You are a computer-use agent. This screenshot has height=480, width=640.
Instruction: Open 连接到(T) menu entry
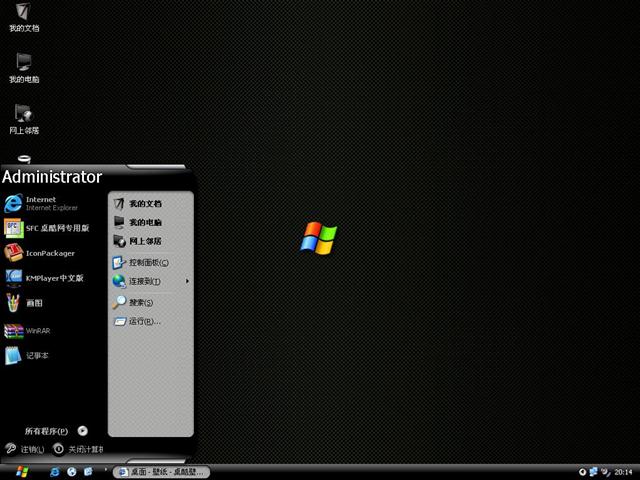coord(150,281)
